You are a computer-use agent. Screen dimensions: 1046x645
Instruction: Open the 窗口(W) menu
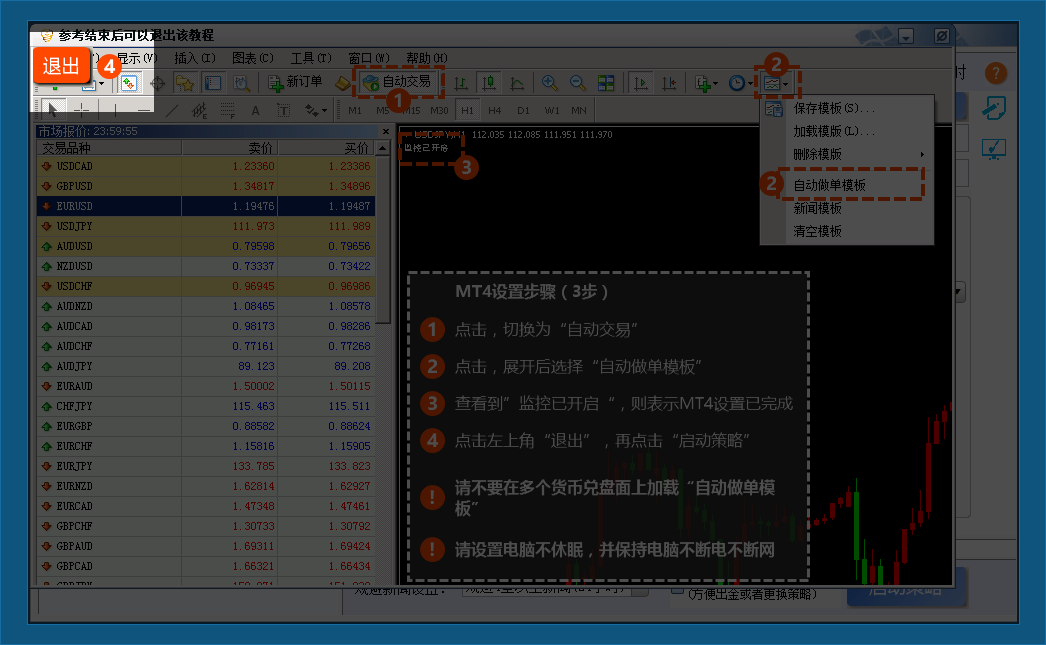click(369, 59)
